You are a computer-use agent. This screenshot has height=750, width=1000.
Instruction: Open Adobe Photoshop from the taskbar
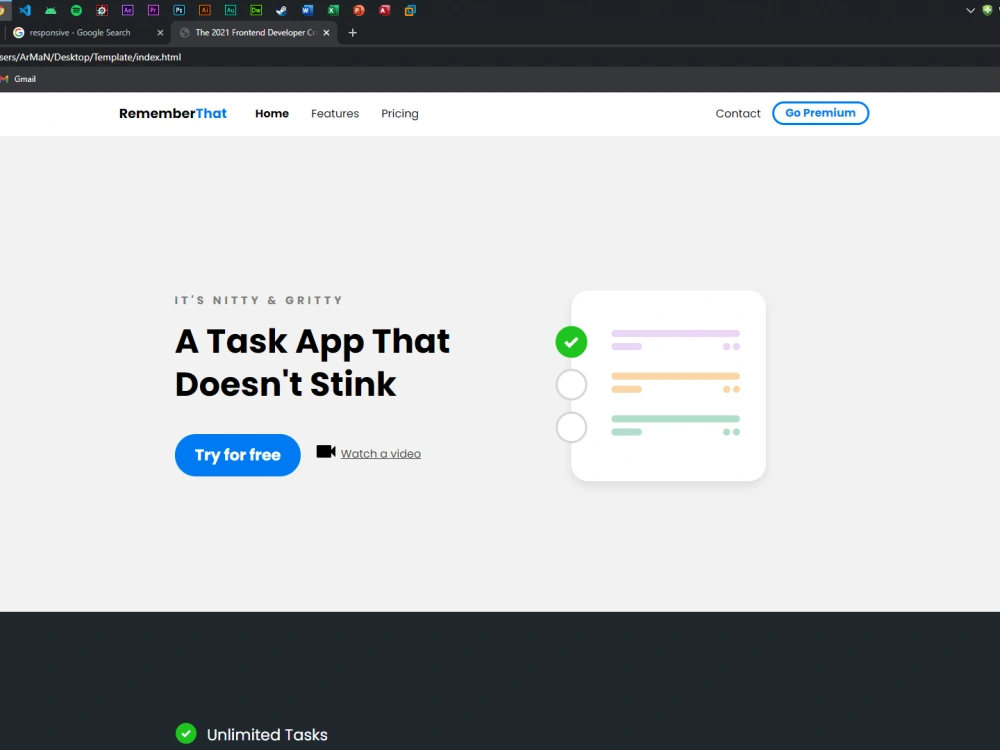[x=179, y=10]
